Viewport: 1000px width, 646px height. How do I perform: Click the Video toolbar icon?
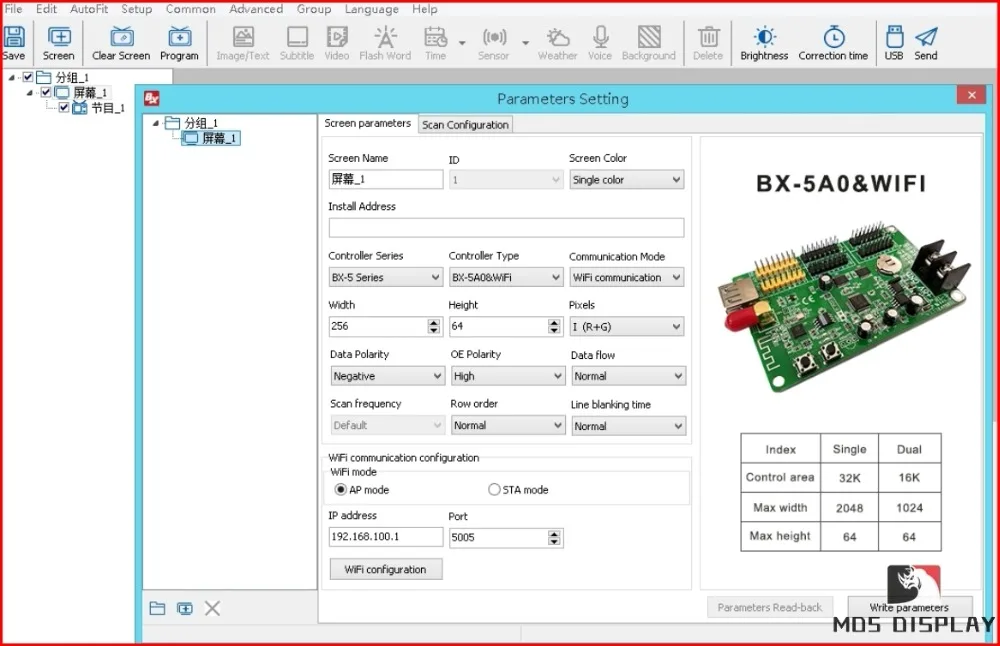[x=337, y=43]
